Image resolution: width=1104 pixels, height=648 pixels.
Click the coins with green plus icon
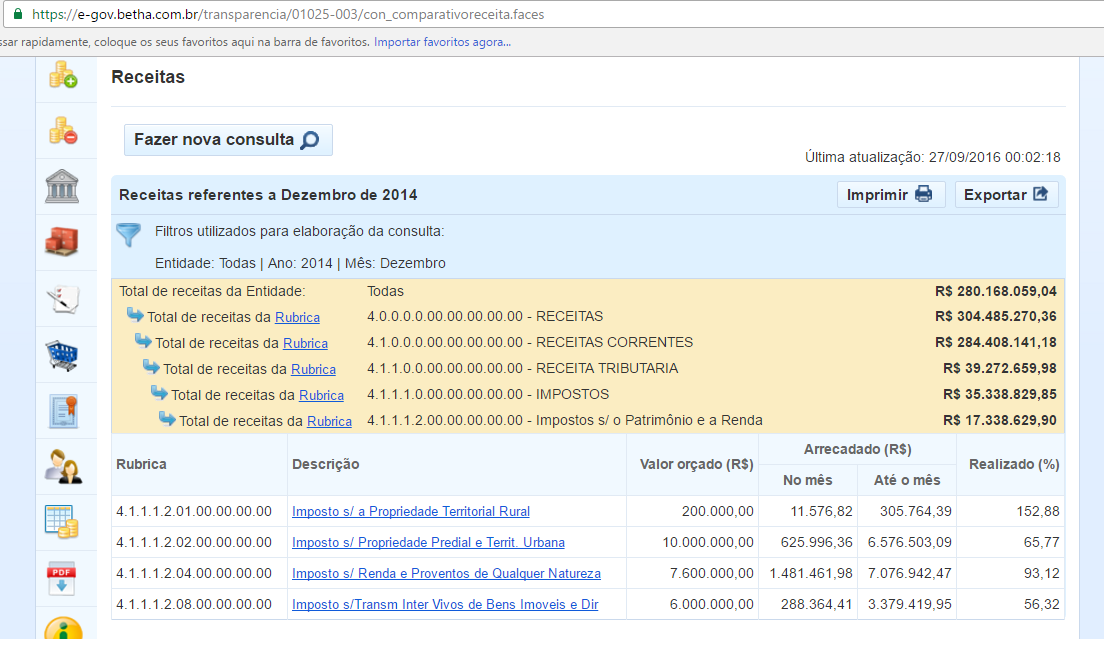[64, 75]
